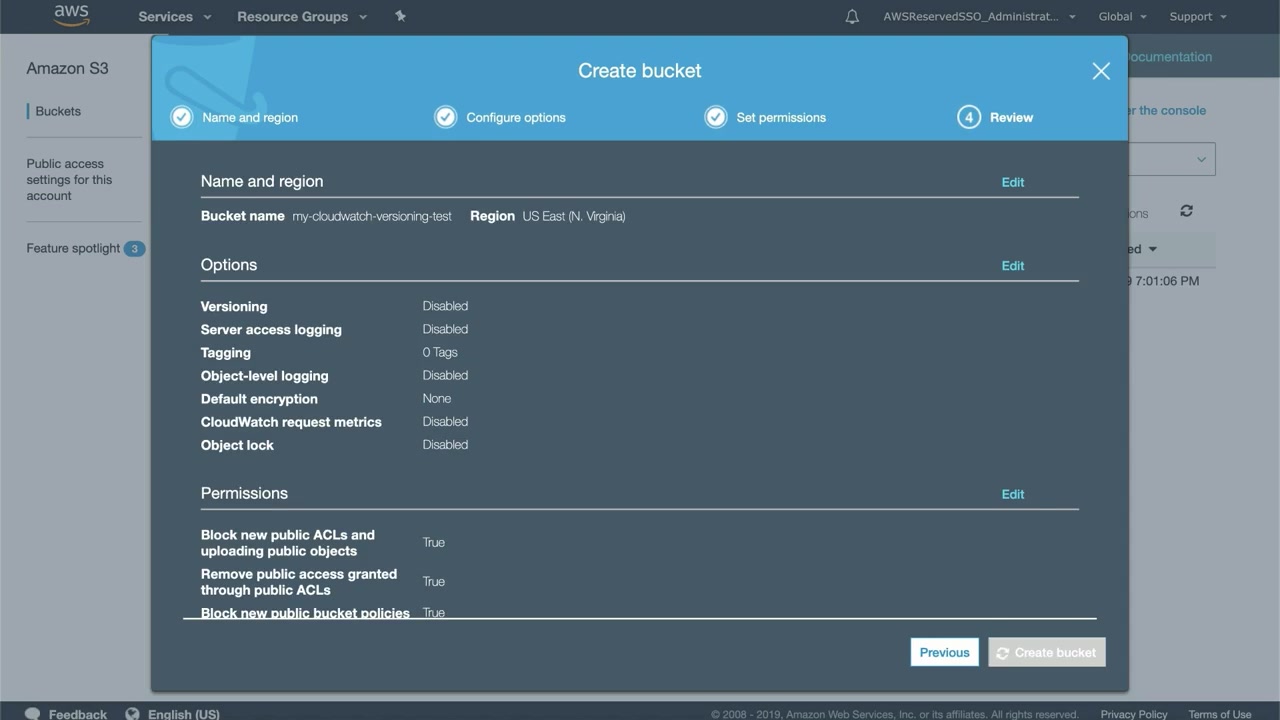Open the notifications bell
The image size is (1280, 720).
point(852,17)
